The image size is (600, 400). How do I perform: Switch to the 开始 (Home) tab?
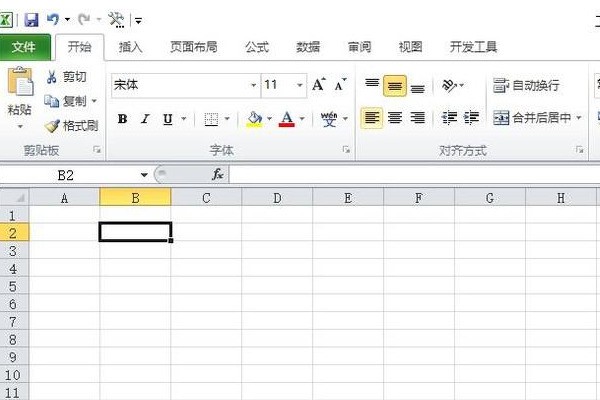(x=79, y=47)
